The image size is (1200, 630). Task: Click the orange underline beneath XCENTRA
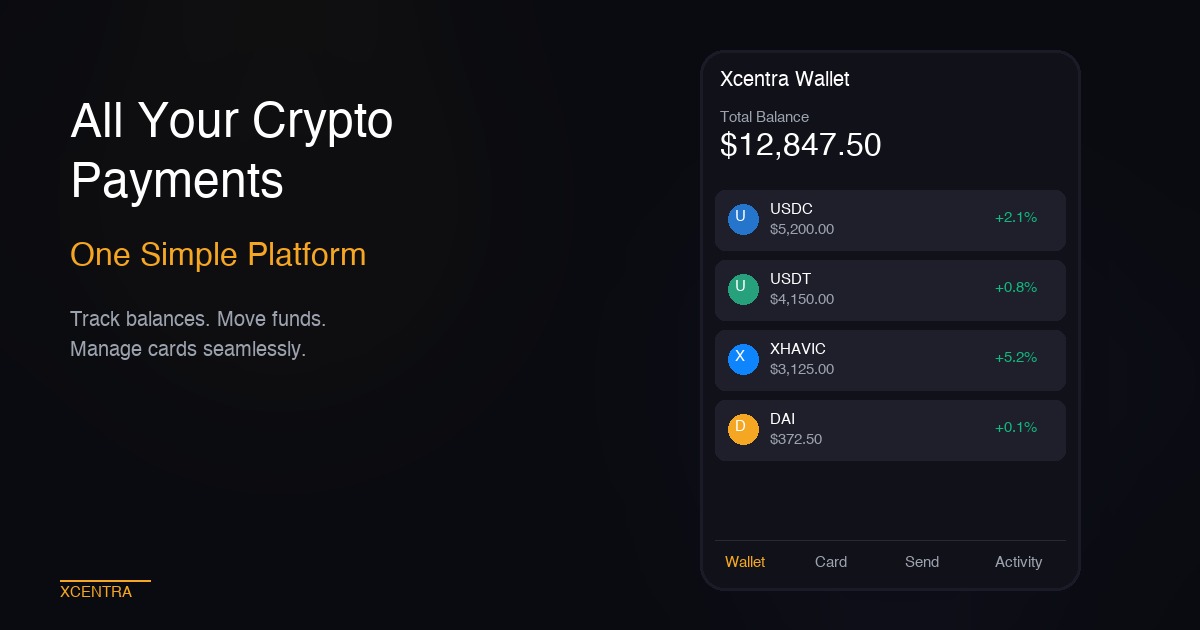coord(105,581)
